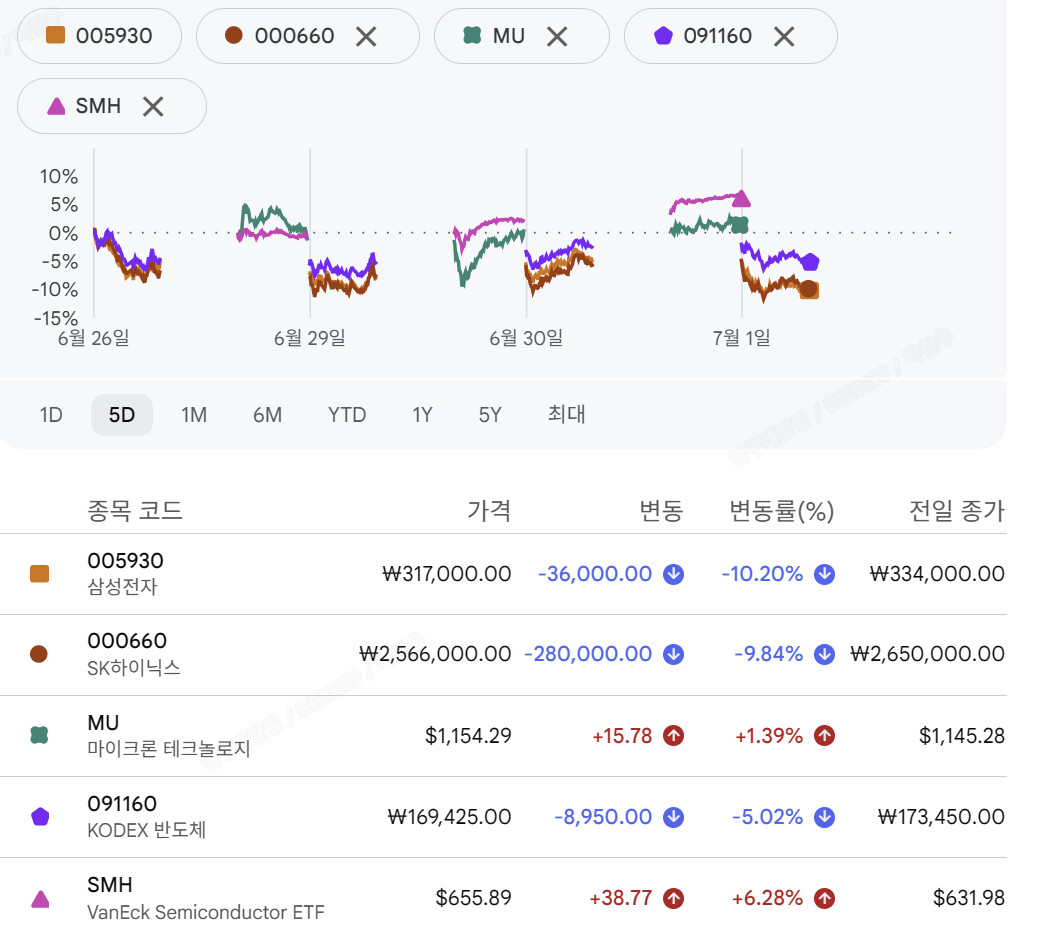Click purple pentagon icon in 091160 row

pyautogui.click(x=40, y=816)
